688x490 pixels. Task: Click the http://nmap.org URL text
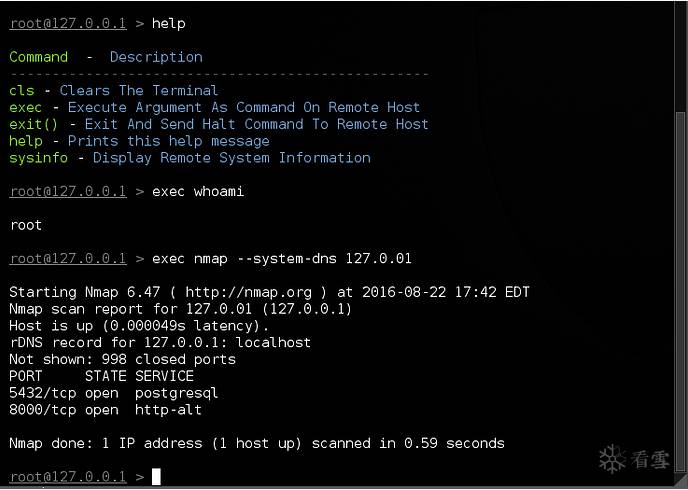pos(248,292)
